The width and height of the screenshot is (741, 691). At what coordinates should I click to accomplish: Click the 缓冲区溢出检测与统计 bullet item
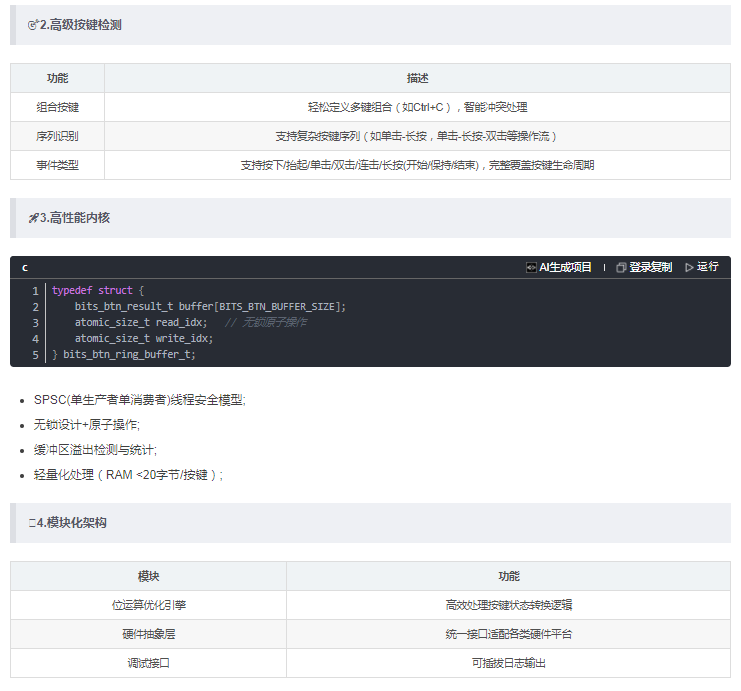click(x=95, y=449)
